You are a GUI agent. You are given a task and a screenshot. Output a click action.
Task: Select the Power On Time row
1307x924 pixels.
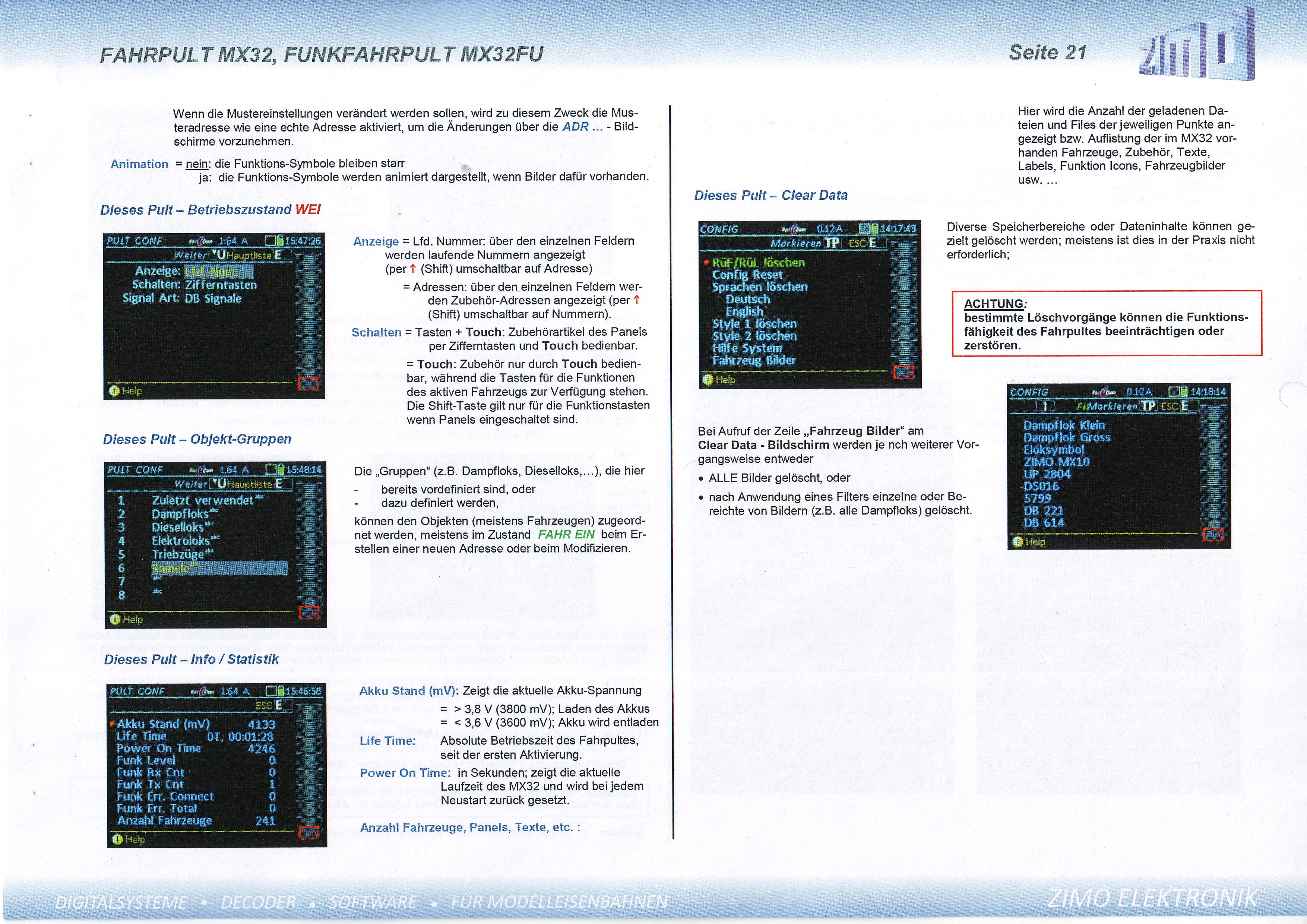coord(196,748)
